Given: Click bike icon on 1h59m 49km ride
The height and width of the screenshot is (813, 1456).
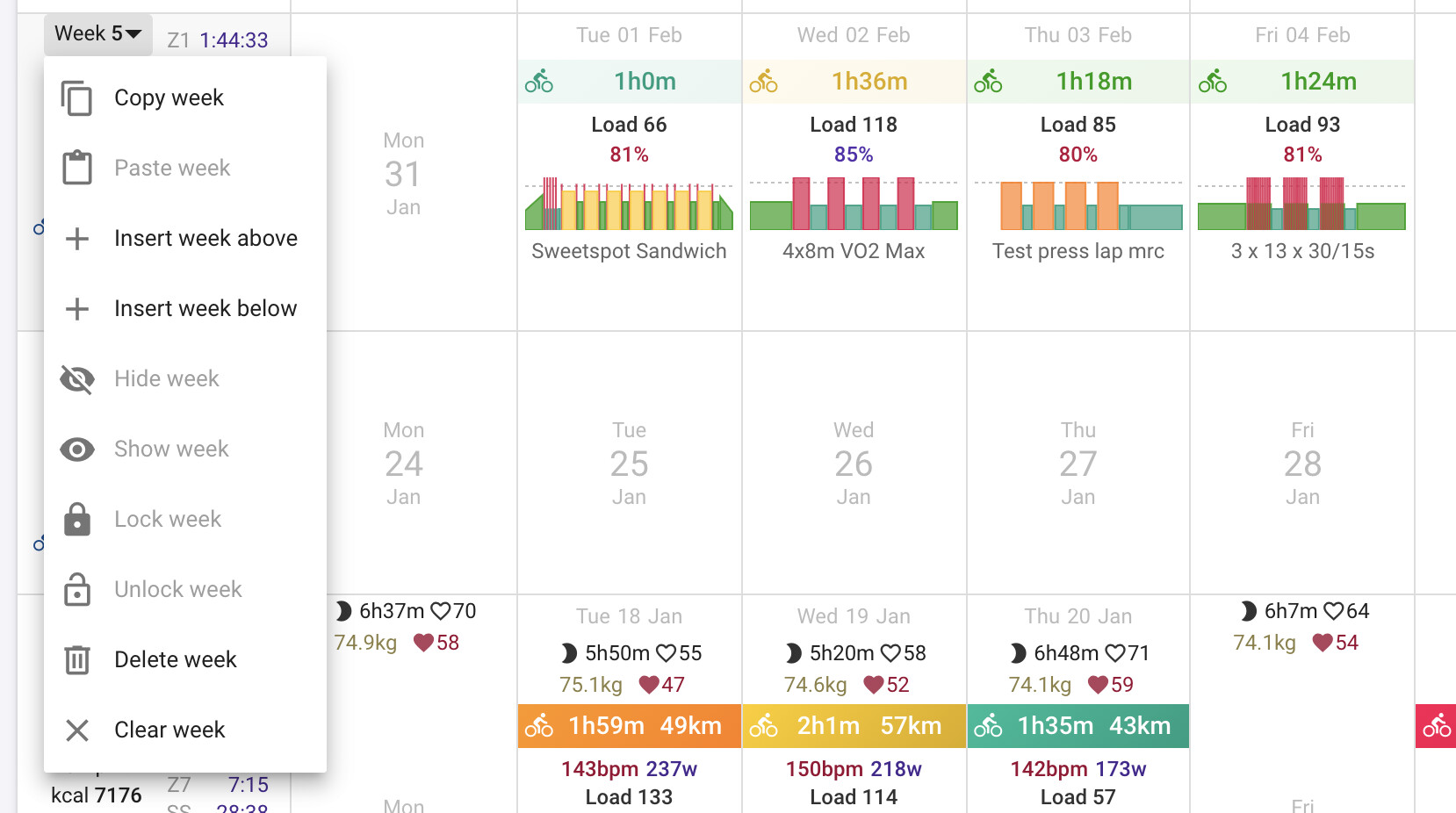Looking at the screenshot, I should pos(539,726).
